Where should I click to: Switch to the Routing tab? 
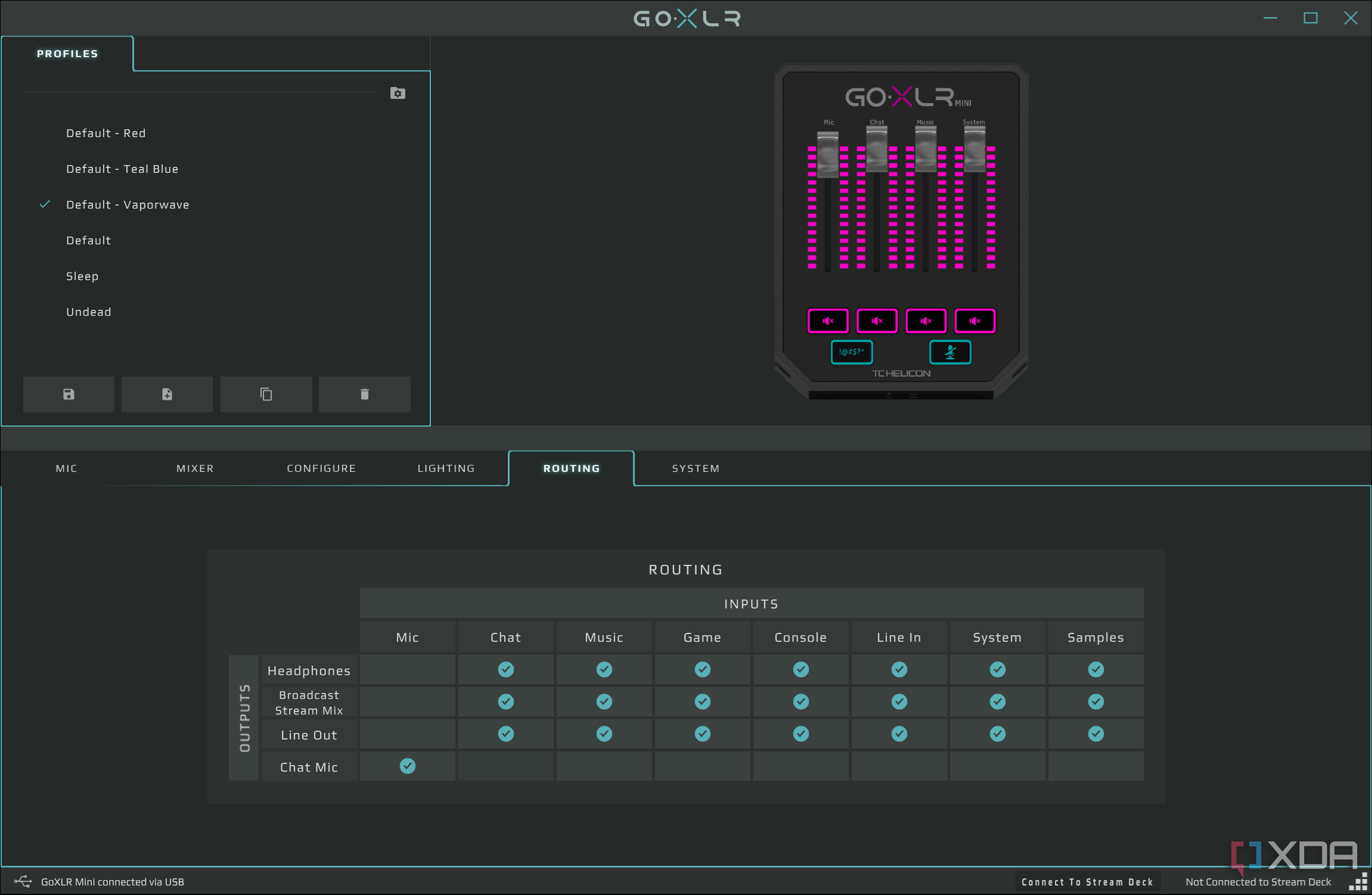[572, 468]
